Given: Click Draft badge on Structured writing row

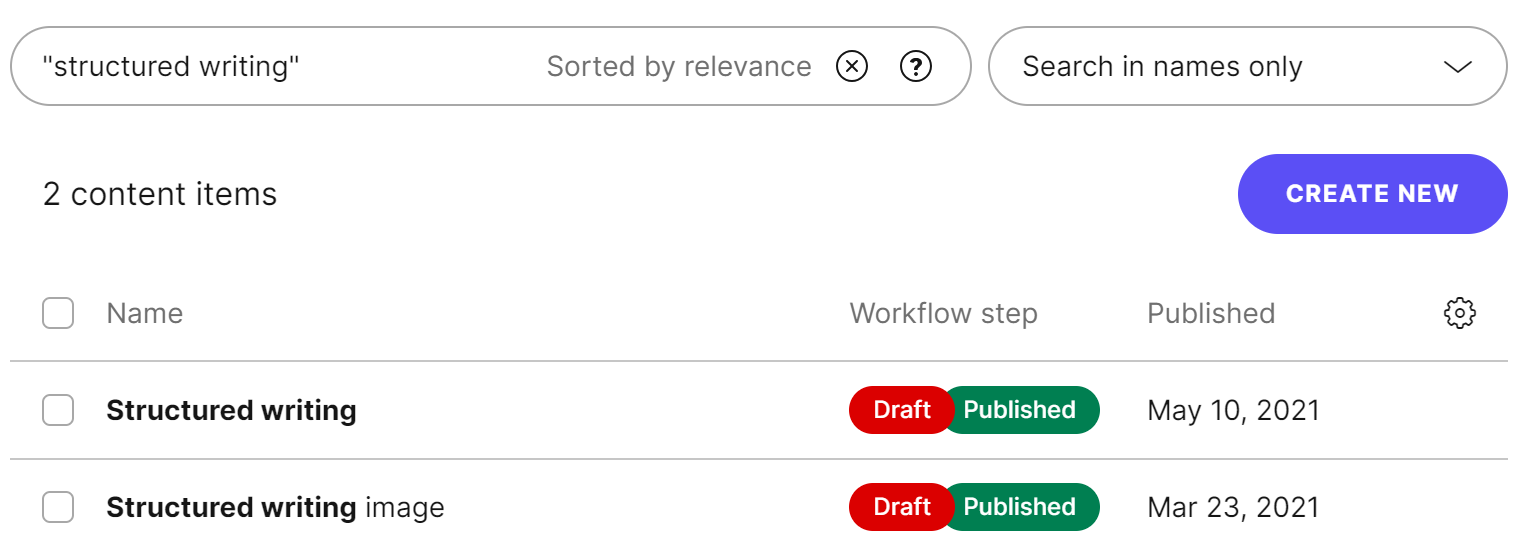Looking at the screenshot, I should click(900, 410).
